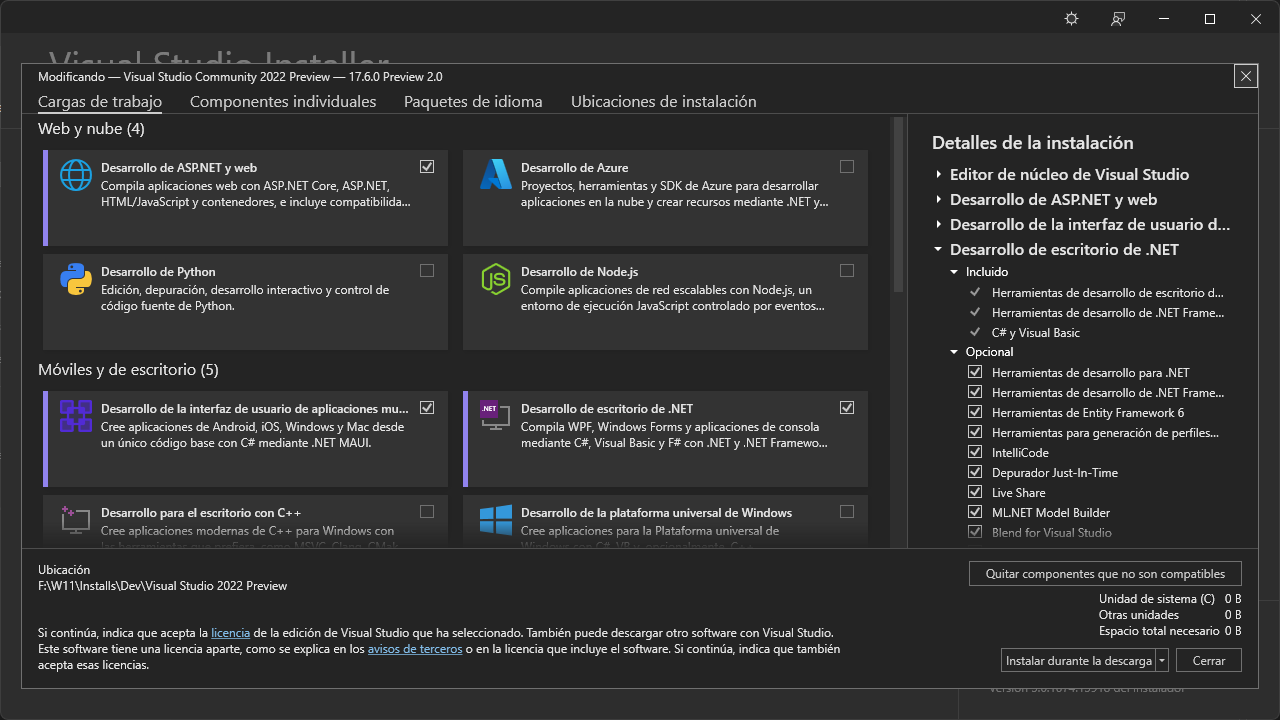The image size is (1280, 720).
Task: Click the ASP.NET web globe icon
Action: point(76,175)
